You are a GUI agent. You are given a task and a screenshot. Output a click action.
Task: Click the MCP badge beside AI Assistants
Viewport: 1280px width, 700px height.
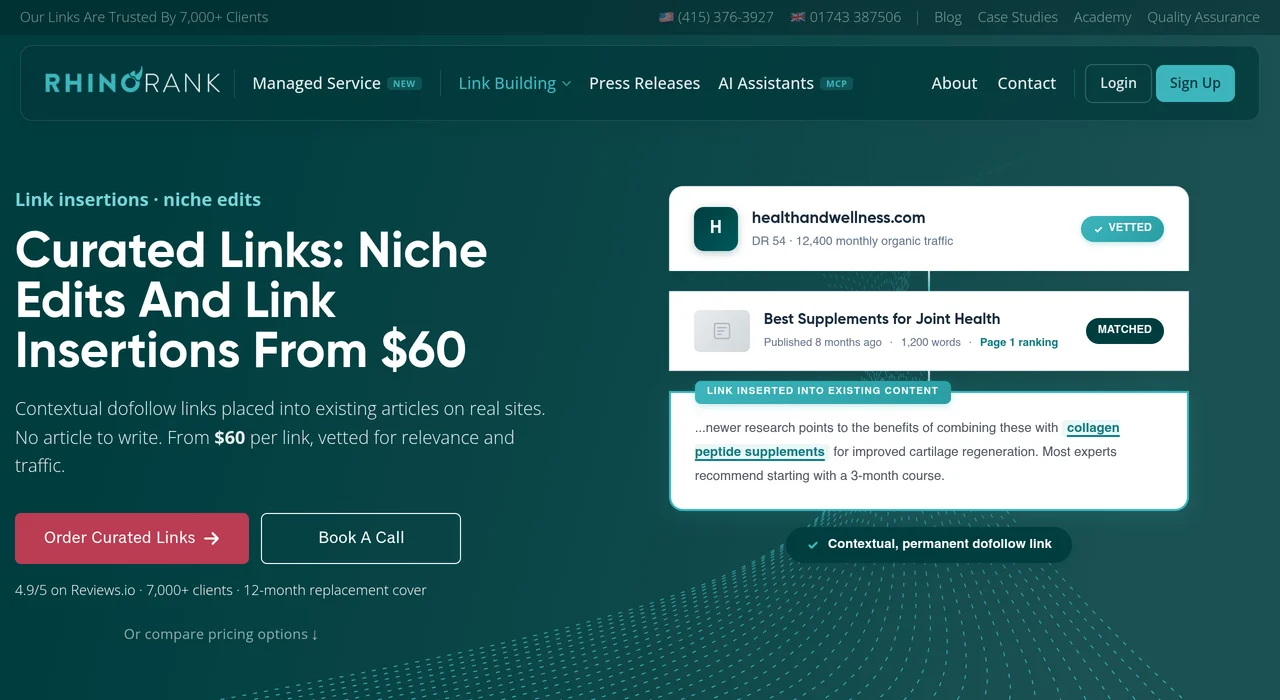coord(836,84)
